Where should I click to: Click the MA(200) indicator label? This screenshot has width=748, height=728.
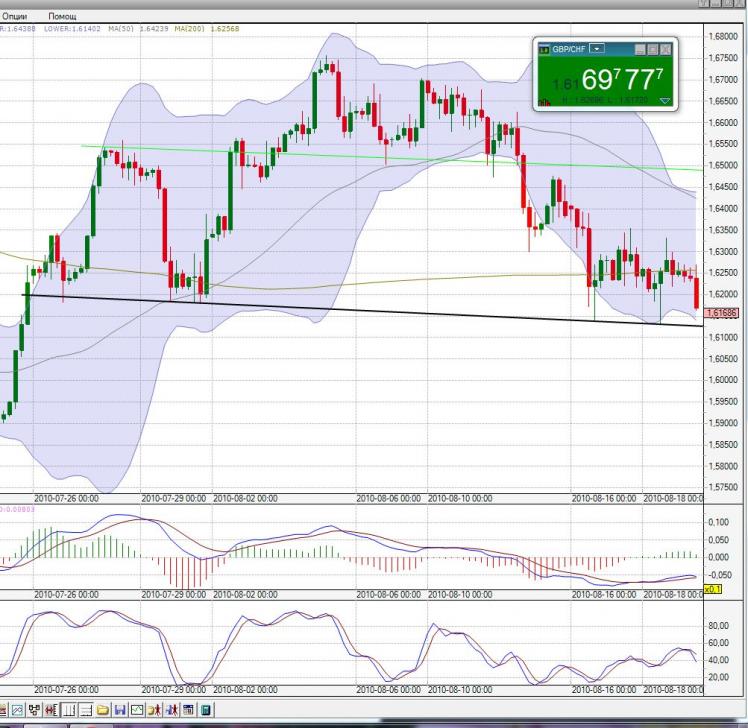[x=189, y=29]
